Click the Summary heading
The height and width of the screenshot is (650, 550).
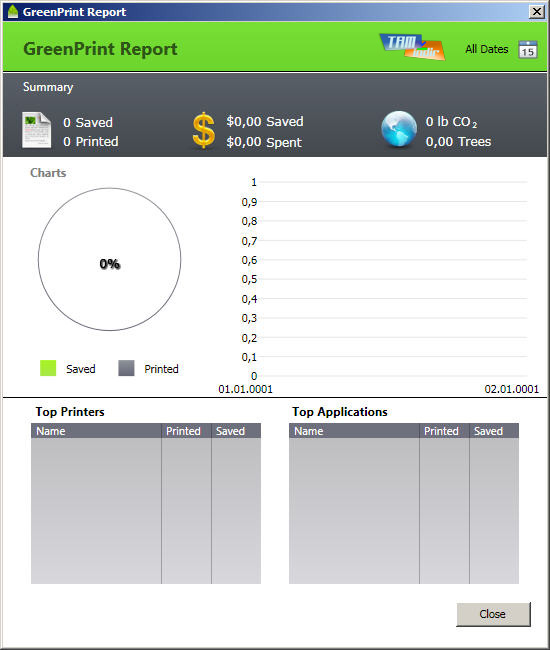click(48, 87)
